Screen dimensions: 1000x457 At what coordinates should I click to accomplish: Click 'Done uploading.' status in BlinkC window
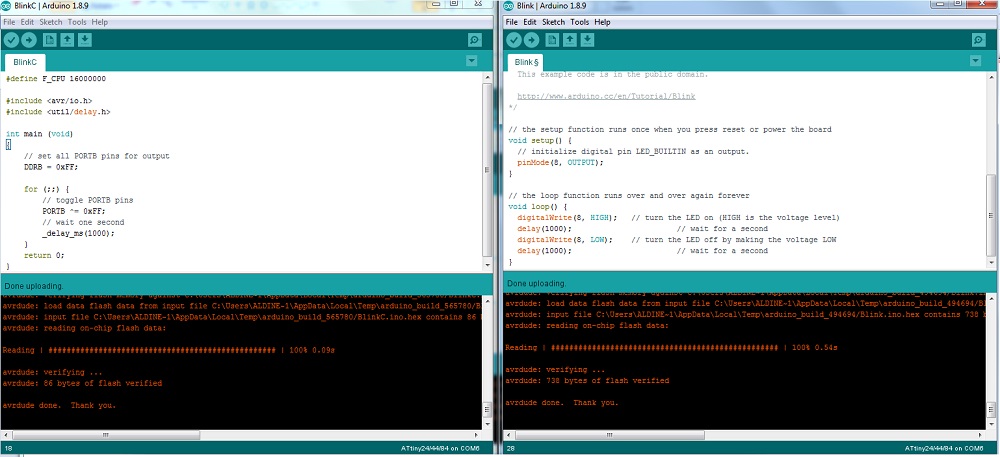pos(34,286)
